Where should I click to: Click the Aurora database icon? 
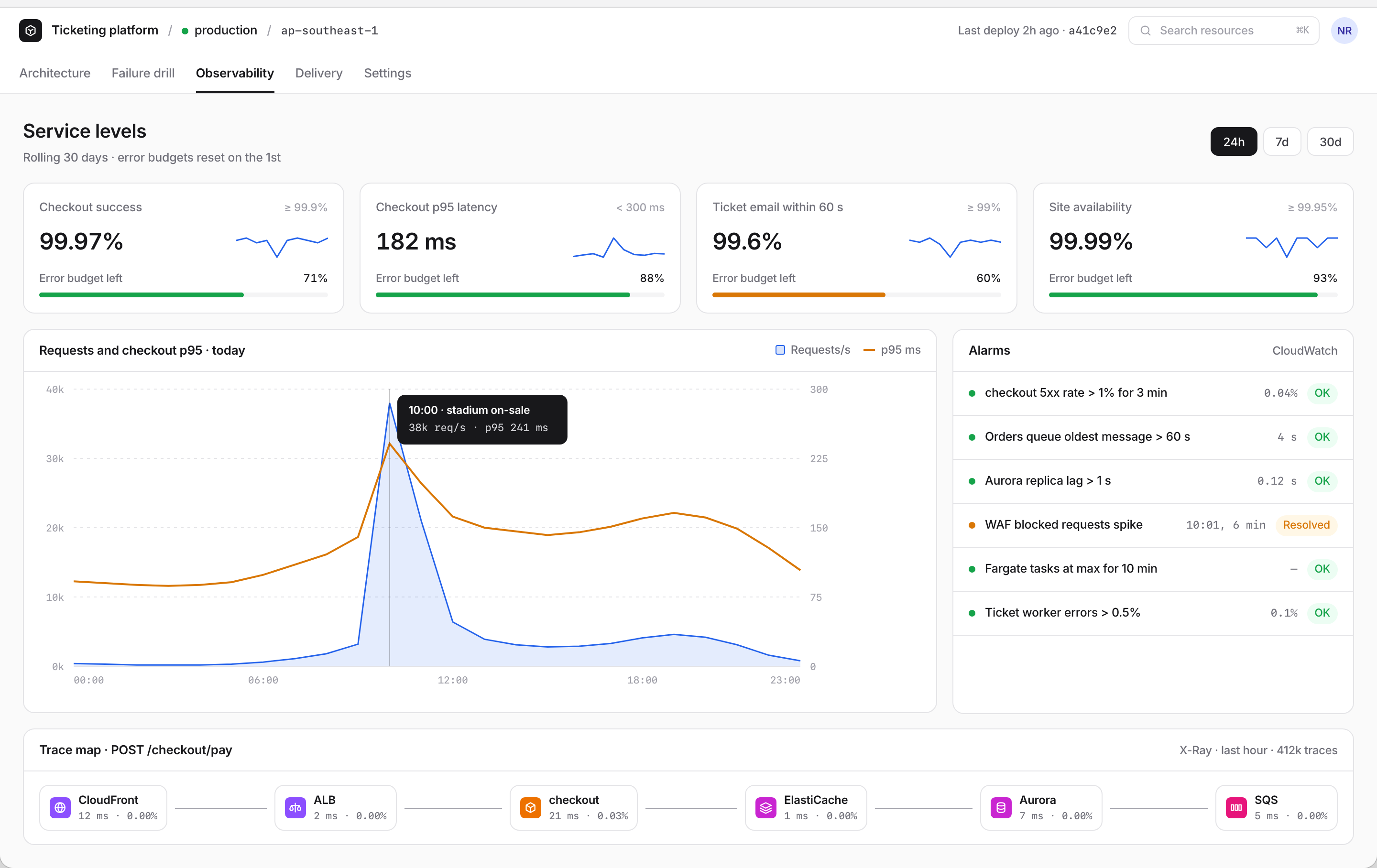1001,807
